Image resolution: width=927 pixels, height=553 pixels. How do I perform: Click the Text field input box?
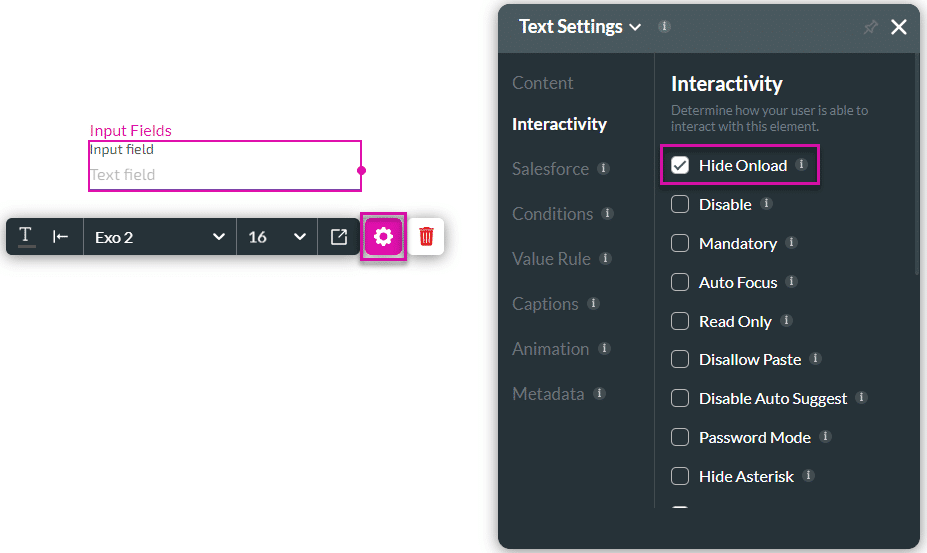coord(224,175)
